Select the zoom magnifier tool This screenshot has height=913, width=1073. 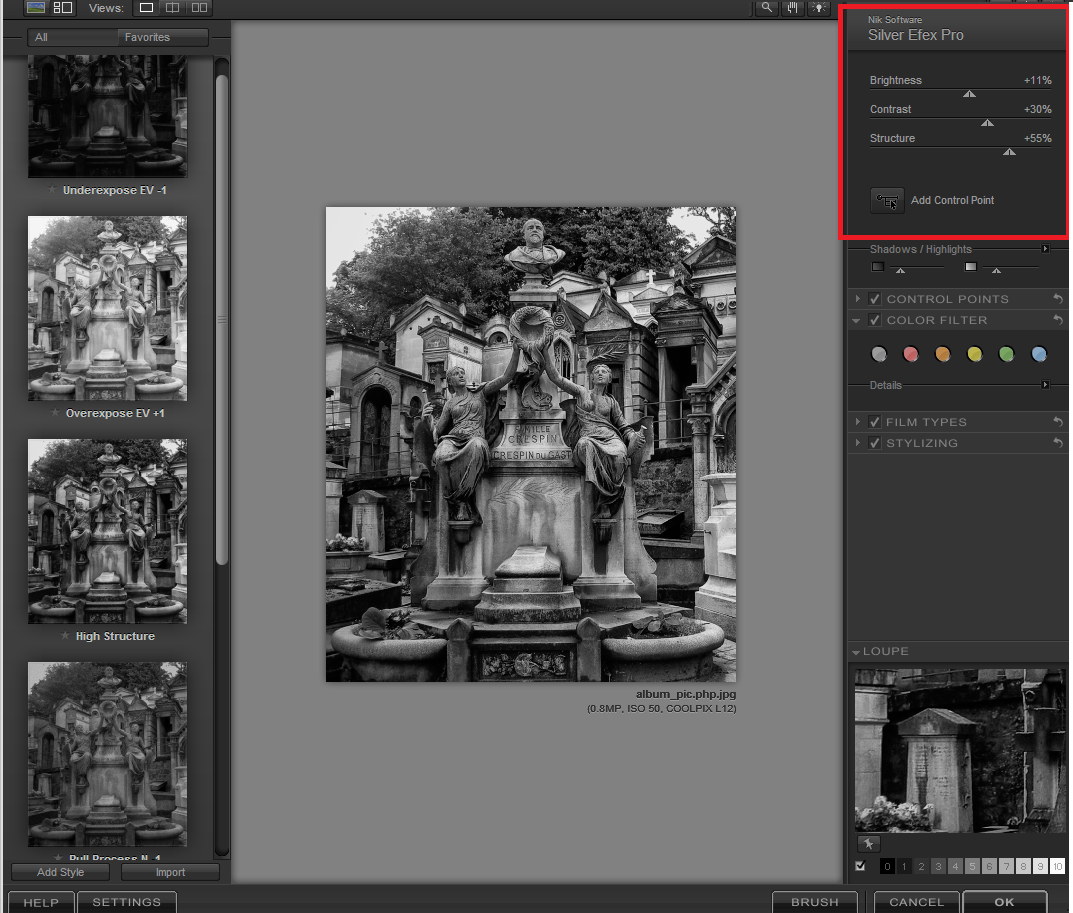coord(767,8)
